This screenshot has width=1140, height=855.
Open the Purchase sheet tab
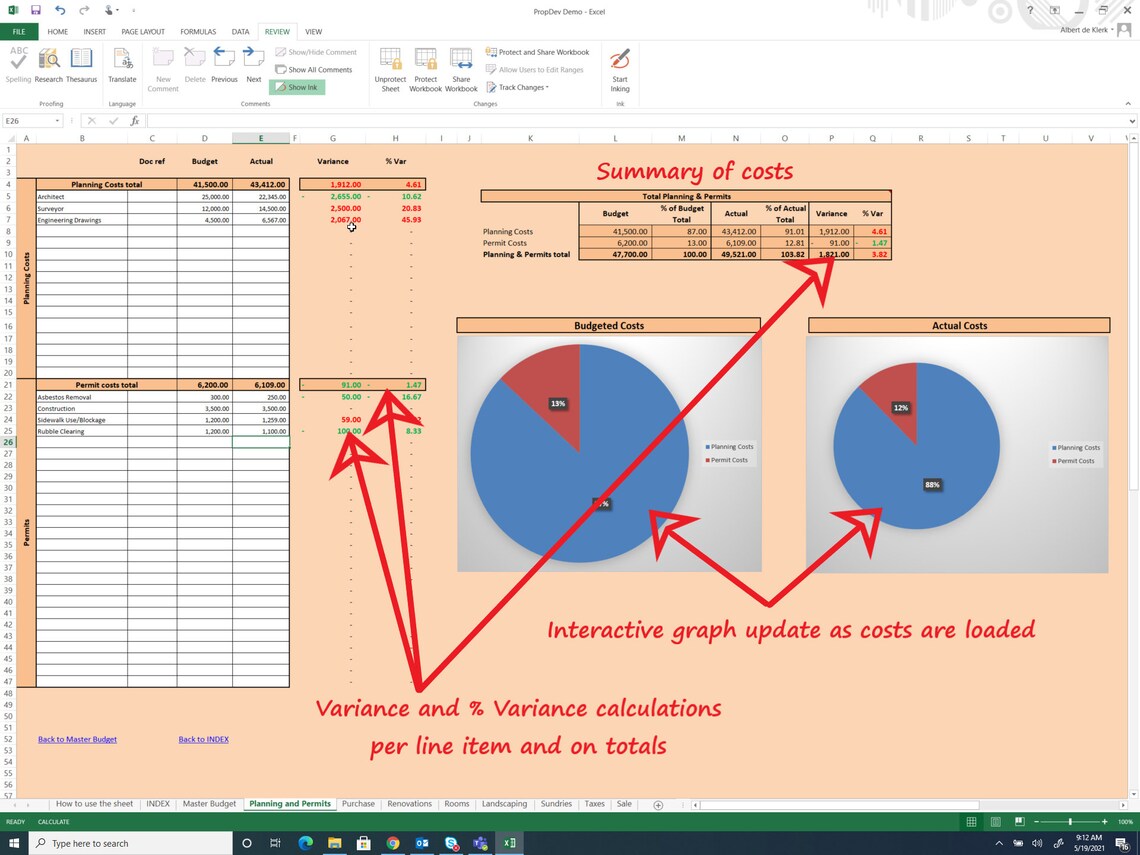point(358,804)
